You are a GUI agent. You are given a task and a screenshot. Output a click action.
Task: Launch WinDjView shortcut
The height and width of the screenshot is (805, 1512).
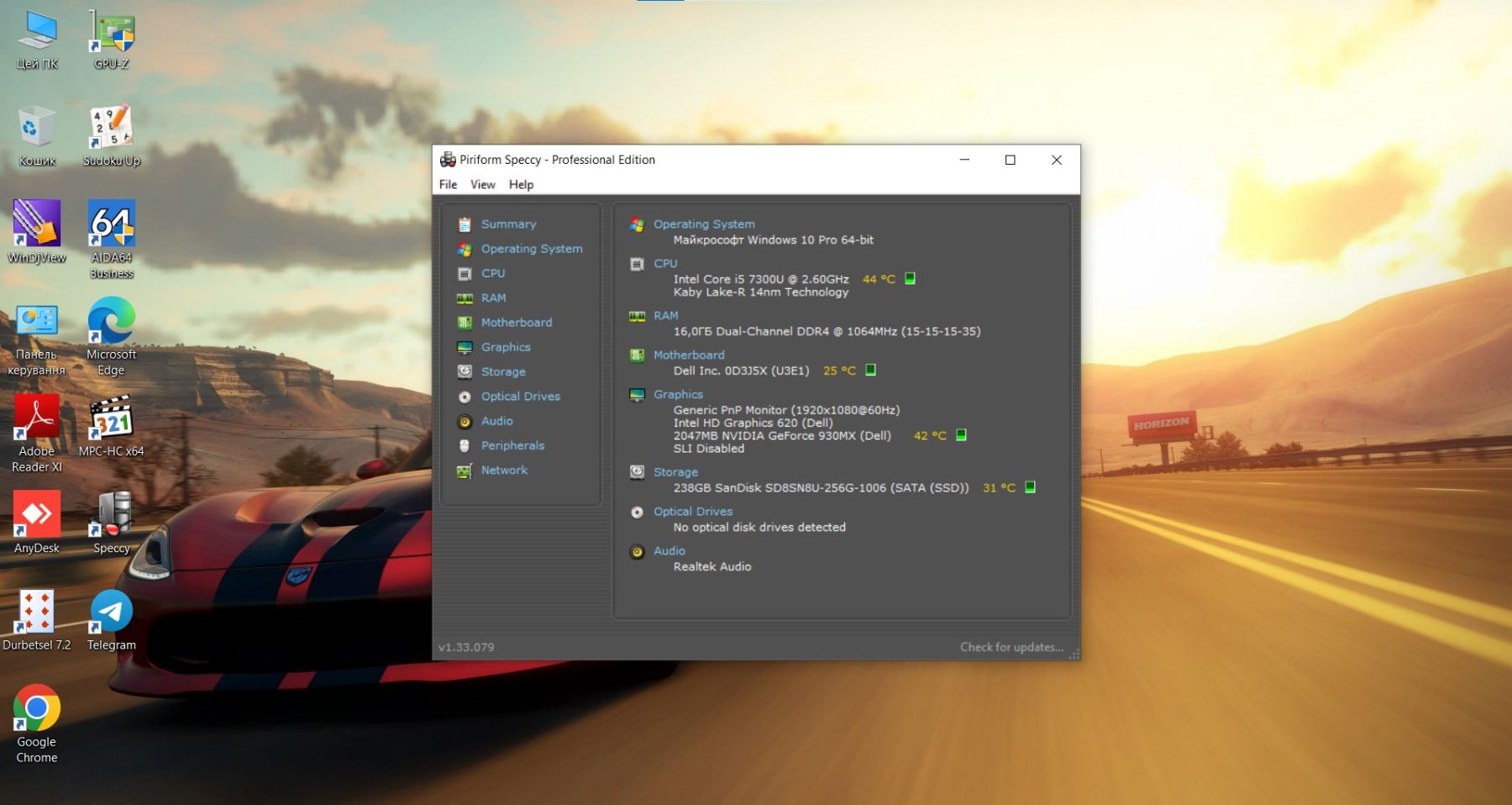click(37, 233)
